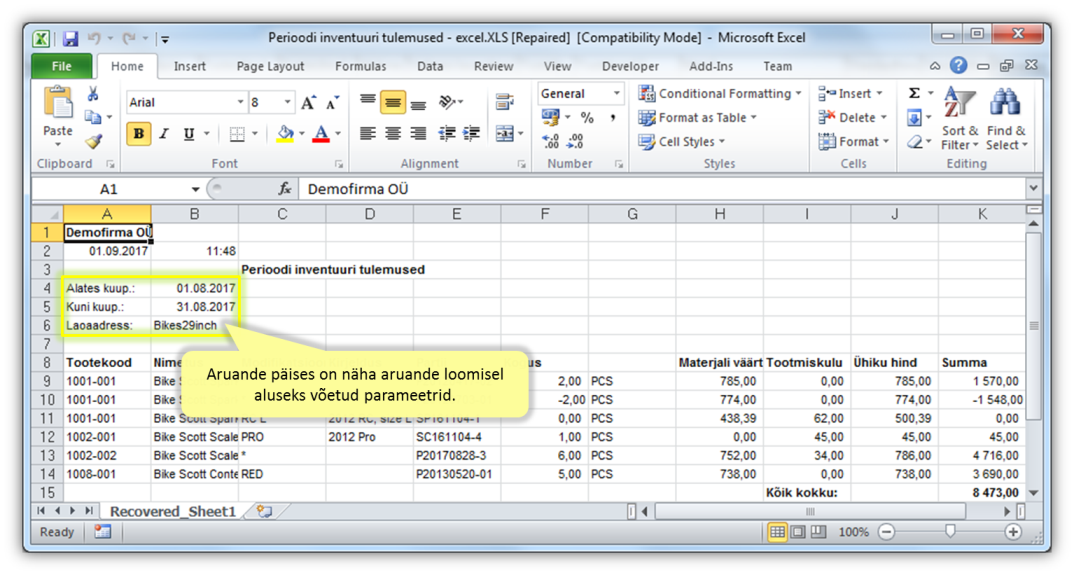The width and height of the screenshot is (1074, 575).
Task: Open Sort & Filter menu
Action: pos(959,119)
